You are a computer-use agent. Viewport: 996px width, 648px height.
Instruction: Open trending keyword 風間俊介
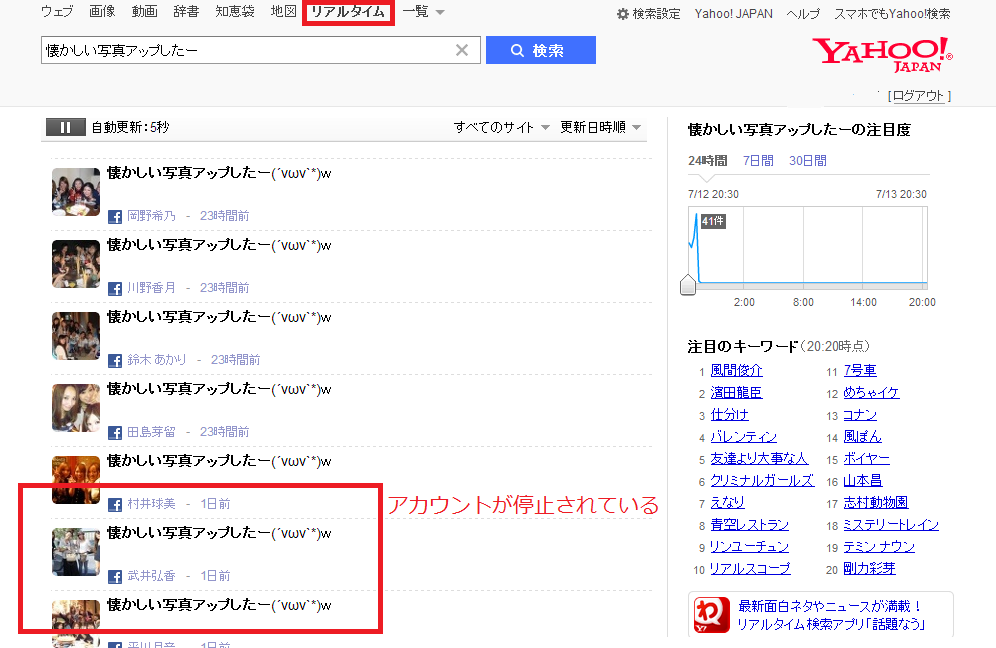pos(736,371)
